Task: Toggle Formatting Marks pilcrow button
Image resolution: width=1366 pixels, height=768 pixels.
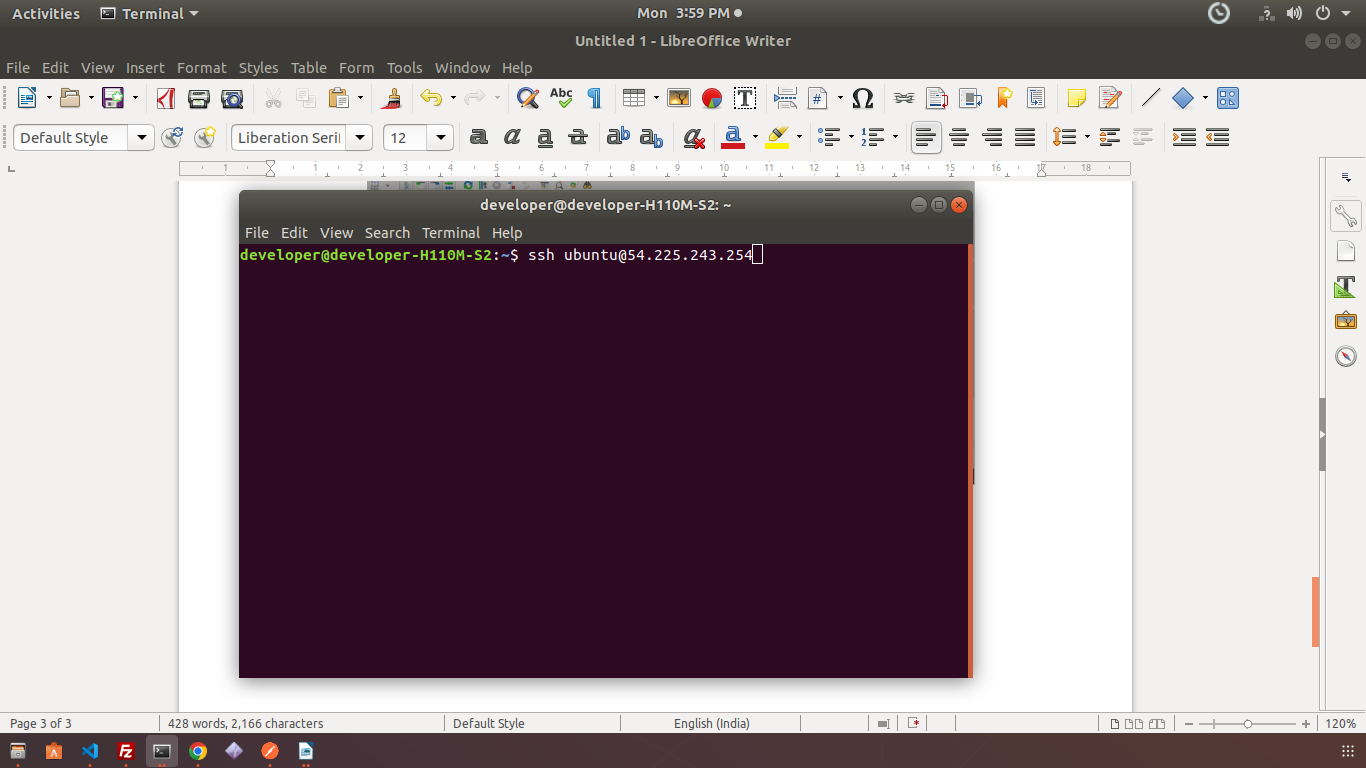Action: point(594,98)
